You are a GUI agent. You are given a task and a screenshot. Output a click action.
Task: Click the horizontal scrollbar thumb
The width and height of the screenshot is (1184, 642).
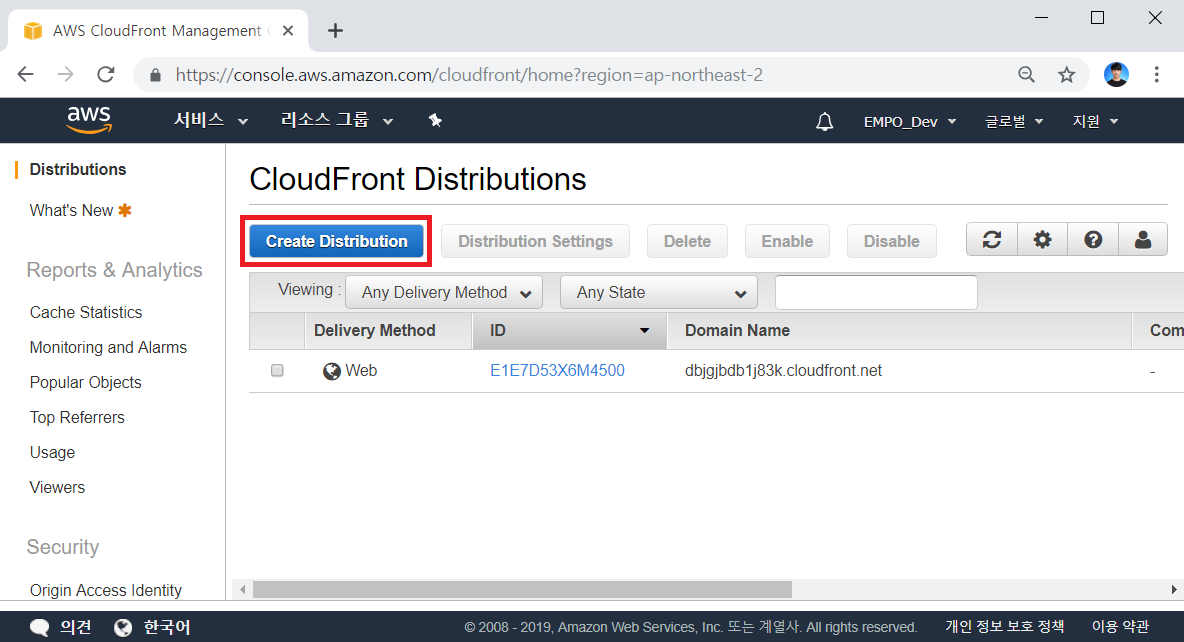tap(522, 589)
